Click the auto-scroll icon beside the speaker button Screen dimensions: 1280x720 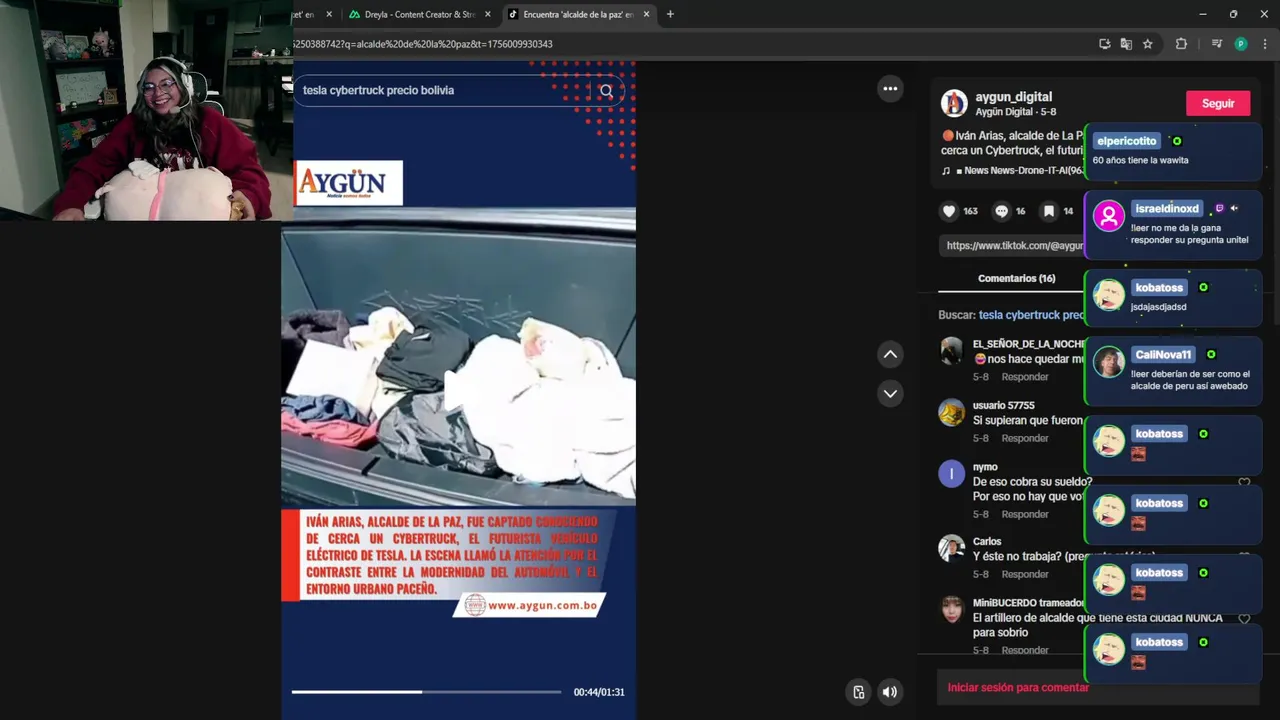click(858, 692)
